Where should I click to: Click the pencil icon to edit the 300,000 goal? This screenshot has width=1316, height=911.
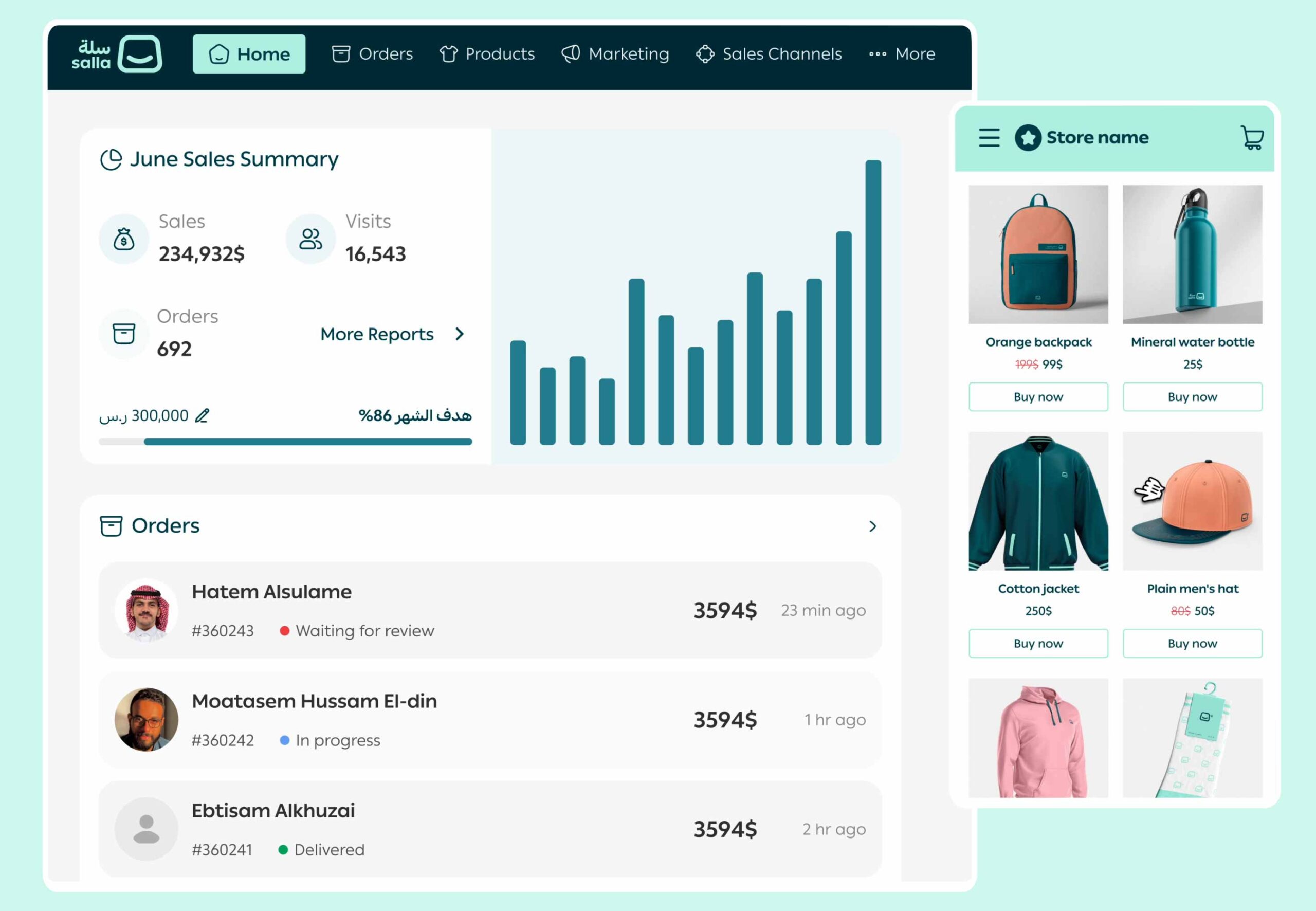[203, 415]
